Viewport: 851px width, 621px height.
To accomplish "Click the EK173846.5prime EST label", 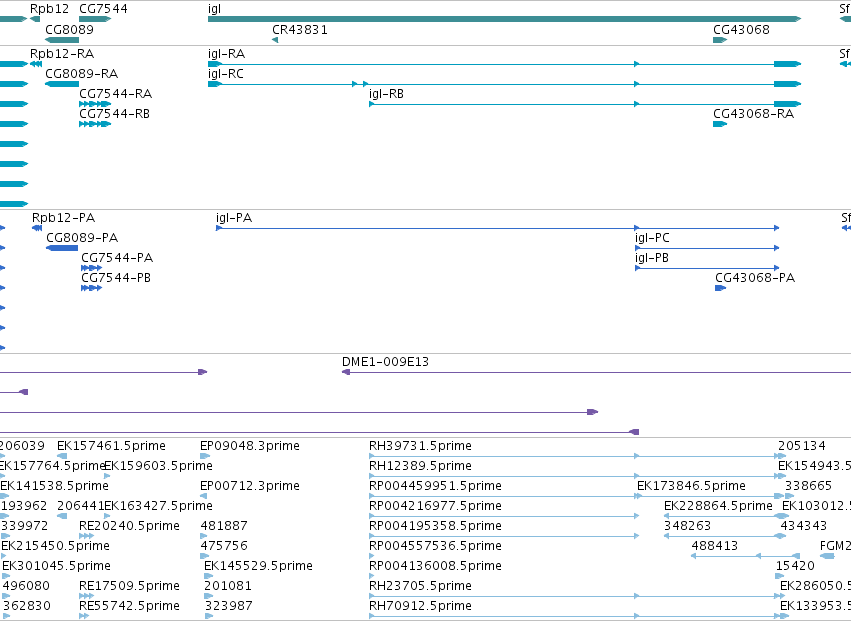I will click(x=691, y=485).
